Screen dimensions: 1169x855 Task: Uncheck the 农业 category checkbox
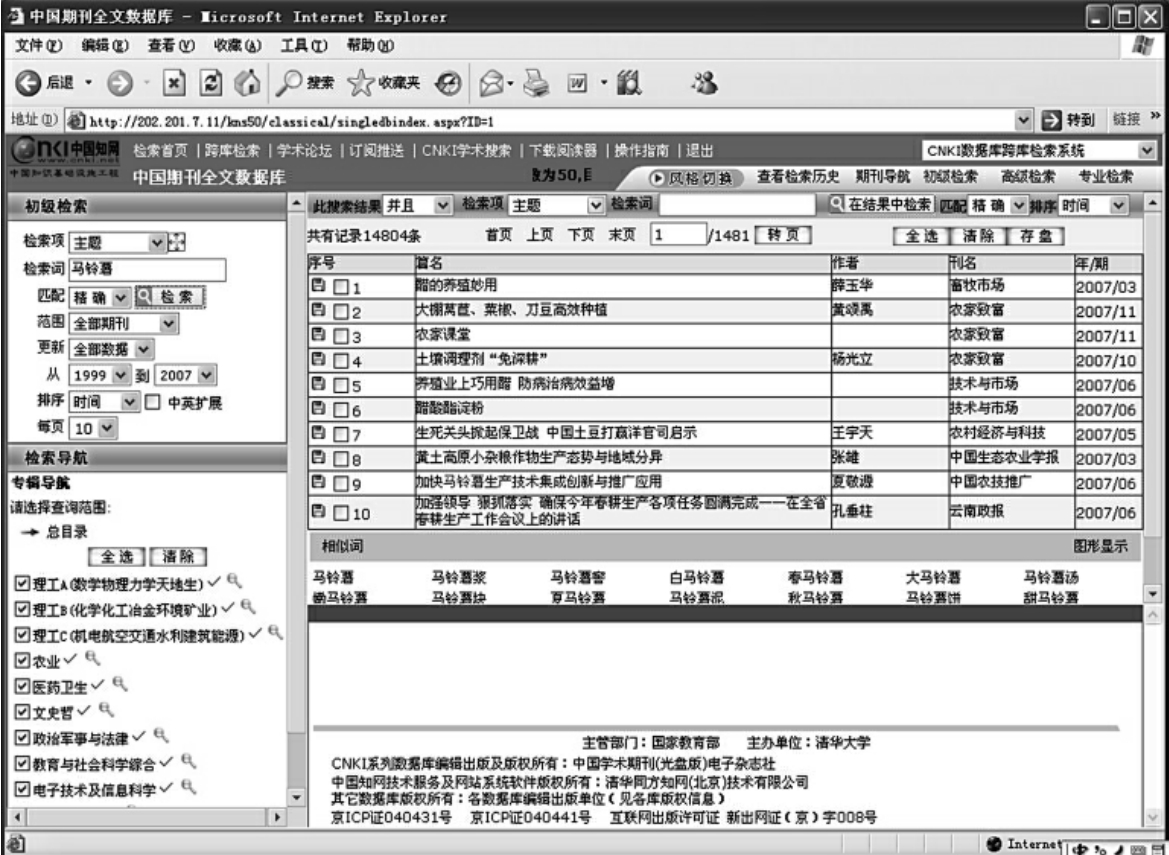click(22, 660)
